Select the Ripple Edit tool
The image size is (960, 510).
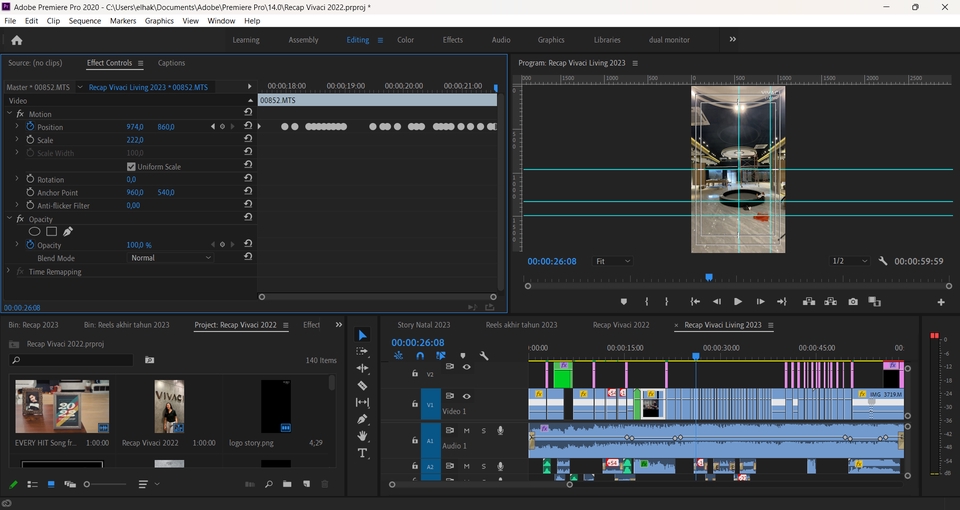click(362, 368)
